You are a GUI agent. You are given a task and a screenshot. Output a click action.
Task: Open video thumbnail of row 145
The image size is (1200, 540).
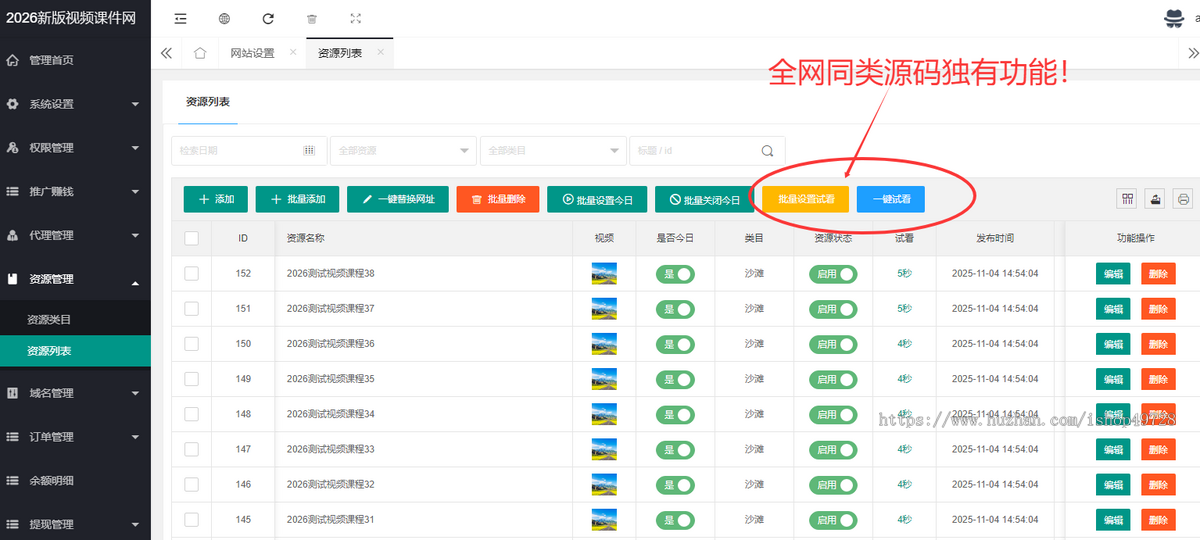604,519
